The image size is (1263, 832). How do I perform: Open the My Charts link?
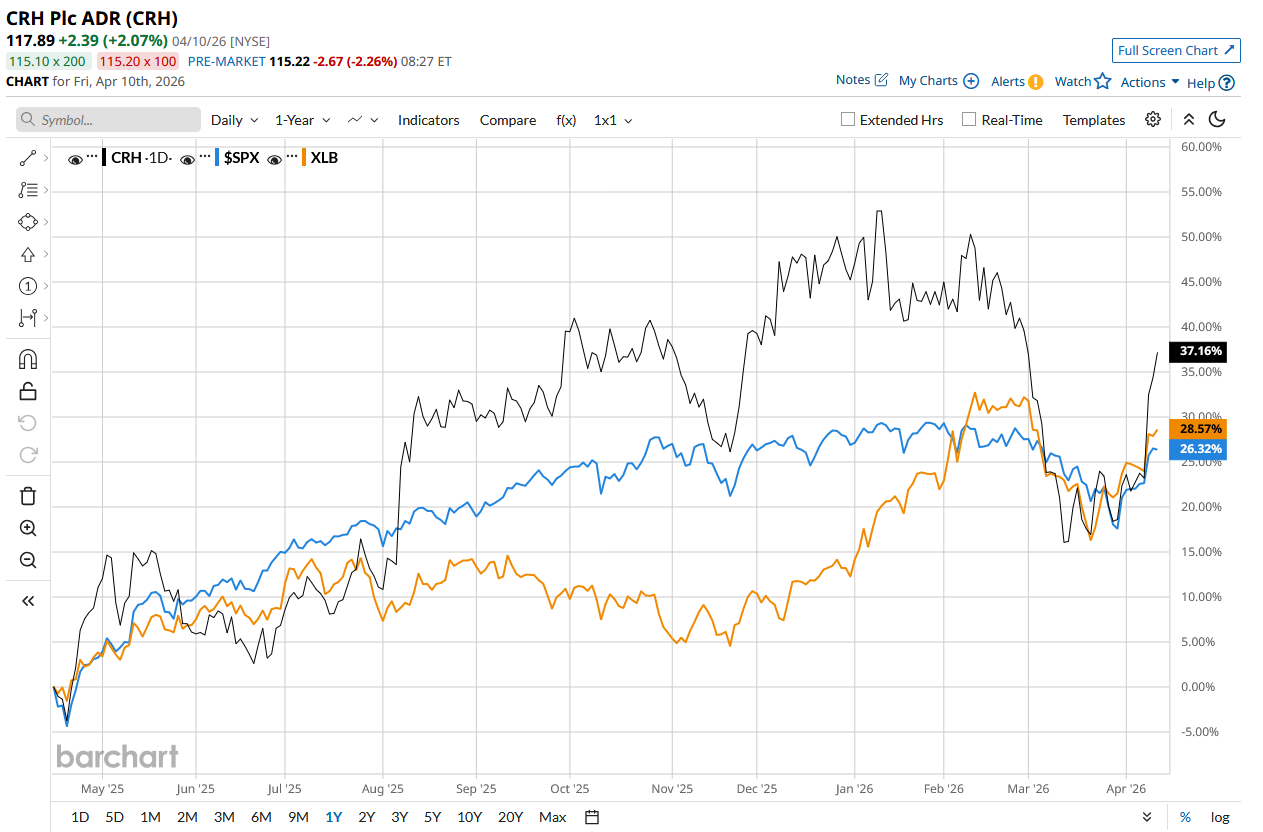pyautogui.click(x=938, y=80)
